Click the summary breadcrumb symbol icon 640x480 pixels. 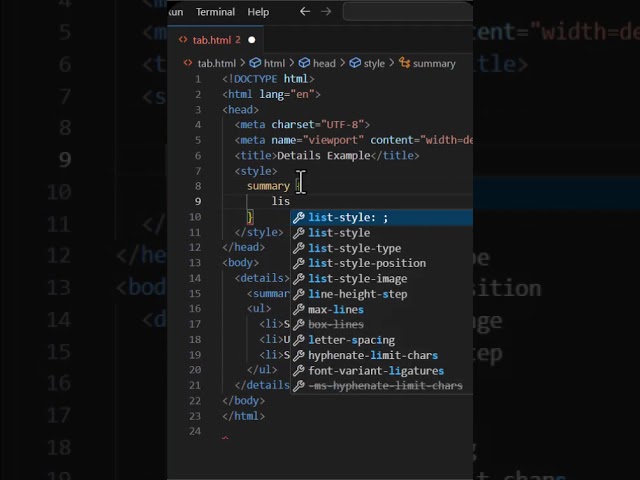coord(404,63)
